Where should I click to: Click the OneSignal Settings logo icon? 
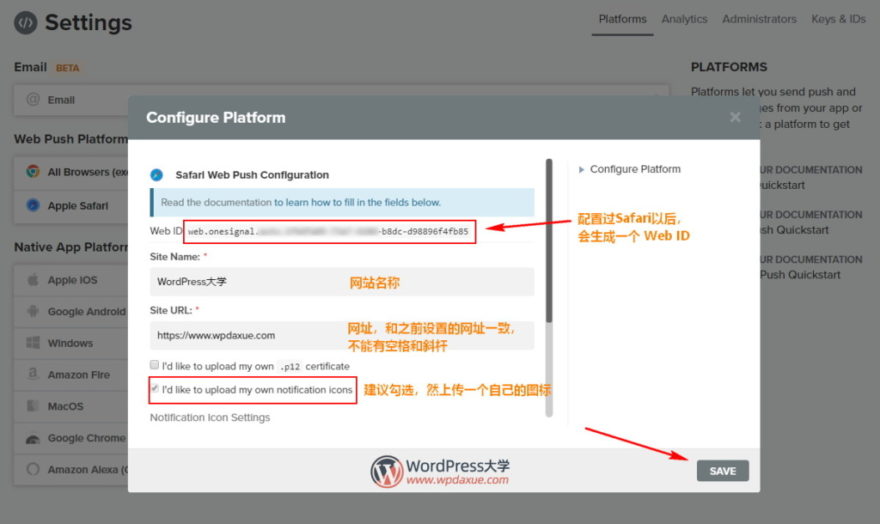pos(26,22)
